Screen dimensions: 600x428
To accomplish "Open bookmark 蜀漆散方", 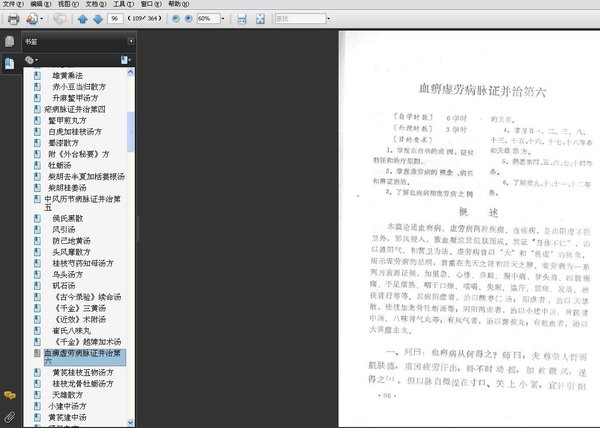I will coord(63,143).
